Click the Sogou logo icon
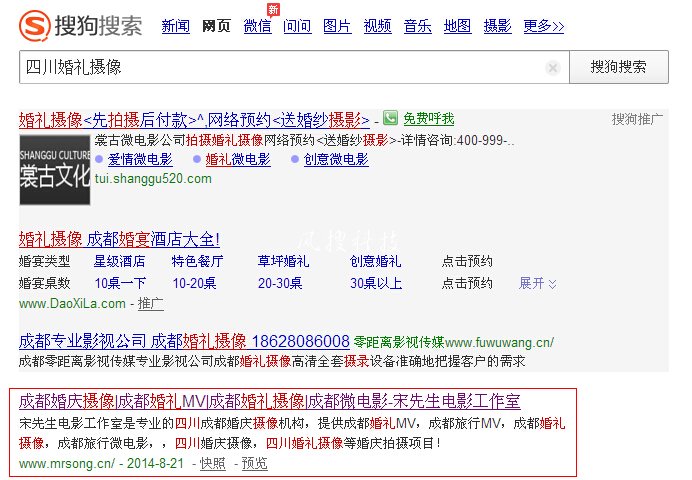Screen dimensions: 692x480 pyautogui.click(x=37, y=24)
